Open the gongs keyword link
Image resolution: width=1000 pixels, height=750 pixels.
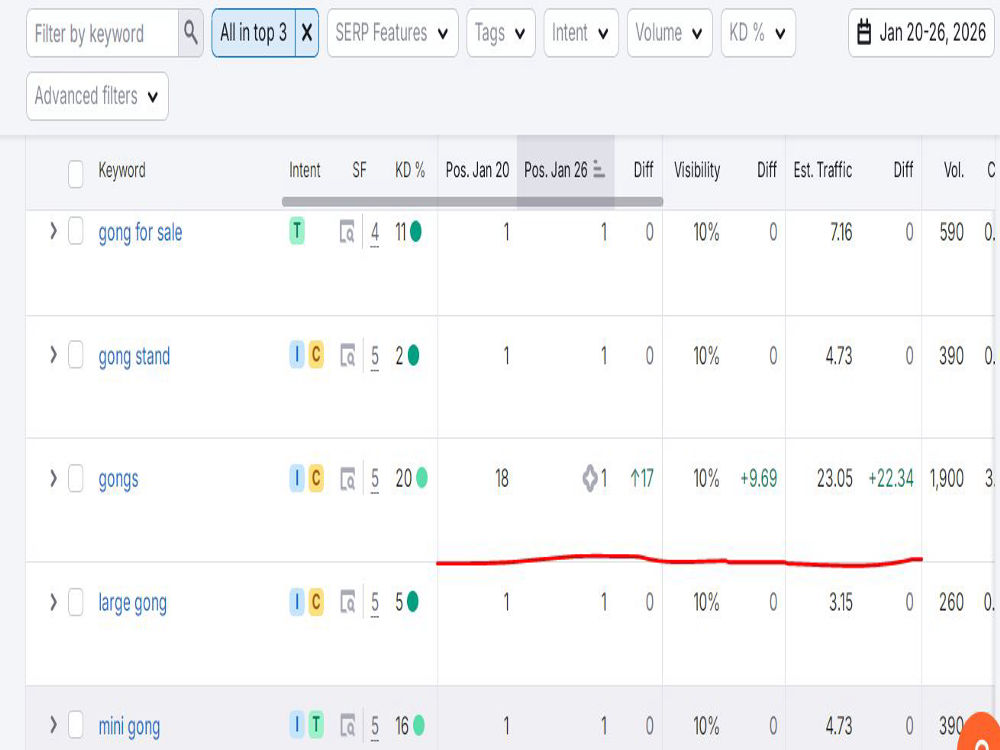click(x=118, y=480)
